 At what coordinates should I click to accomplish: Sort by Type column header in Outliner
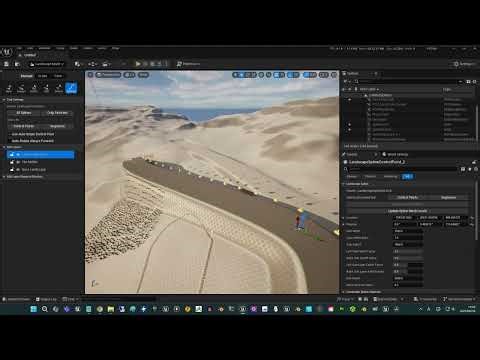tap(447, 89)
